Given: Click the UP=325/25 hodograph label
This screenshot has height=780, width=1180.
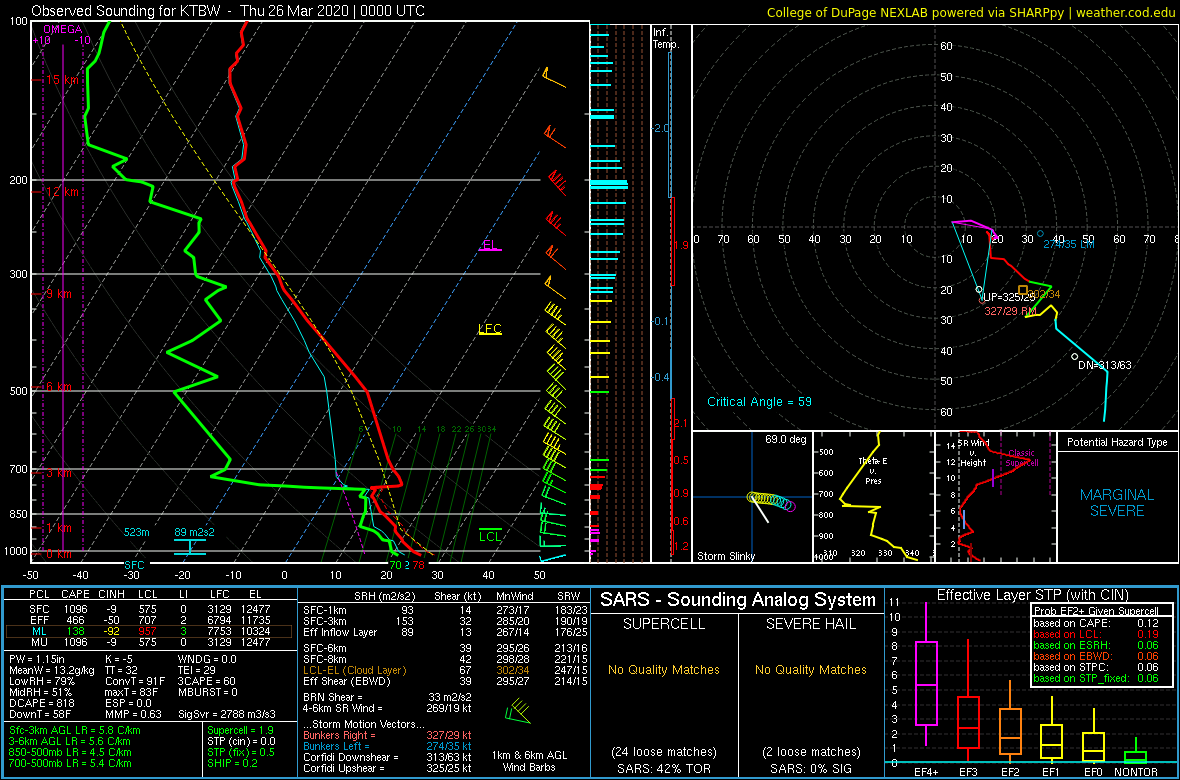Looking at the screenshot, I should [x=1011, y=297].
